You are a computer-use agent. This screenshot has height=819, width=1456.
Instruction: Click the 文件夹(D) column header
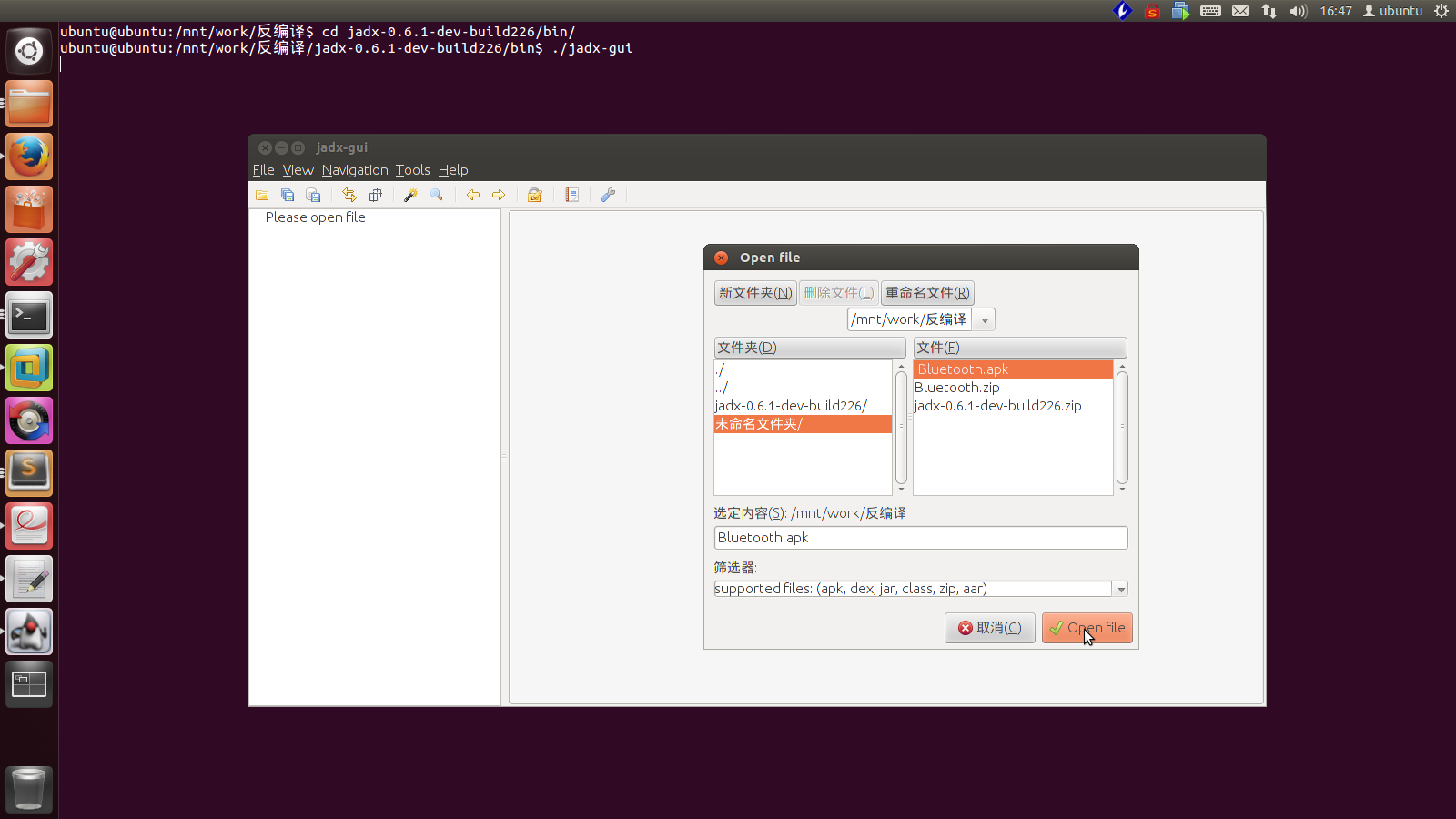[x=810, y=348]
